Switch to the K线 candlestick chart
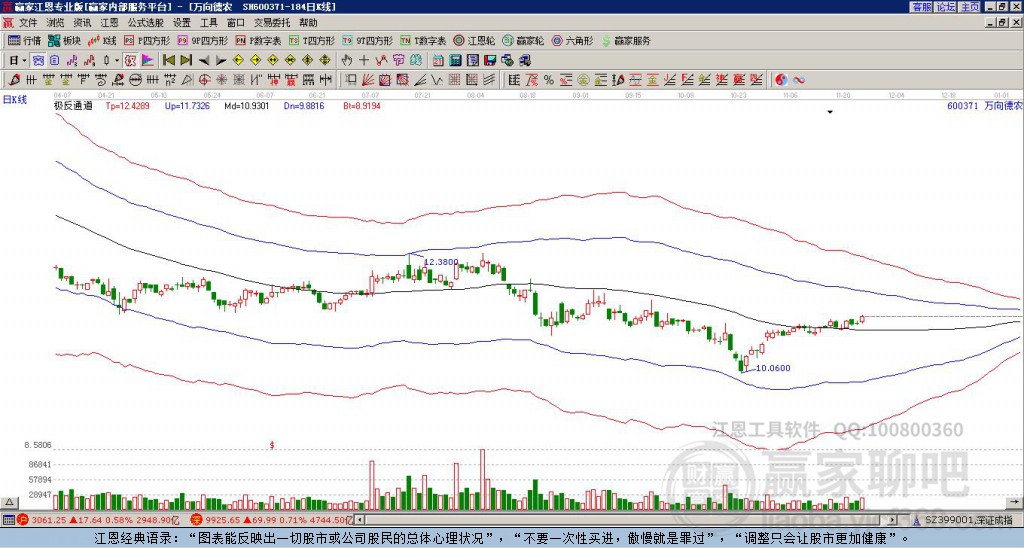 pyautogui.click(x=102, y=40)
